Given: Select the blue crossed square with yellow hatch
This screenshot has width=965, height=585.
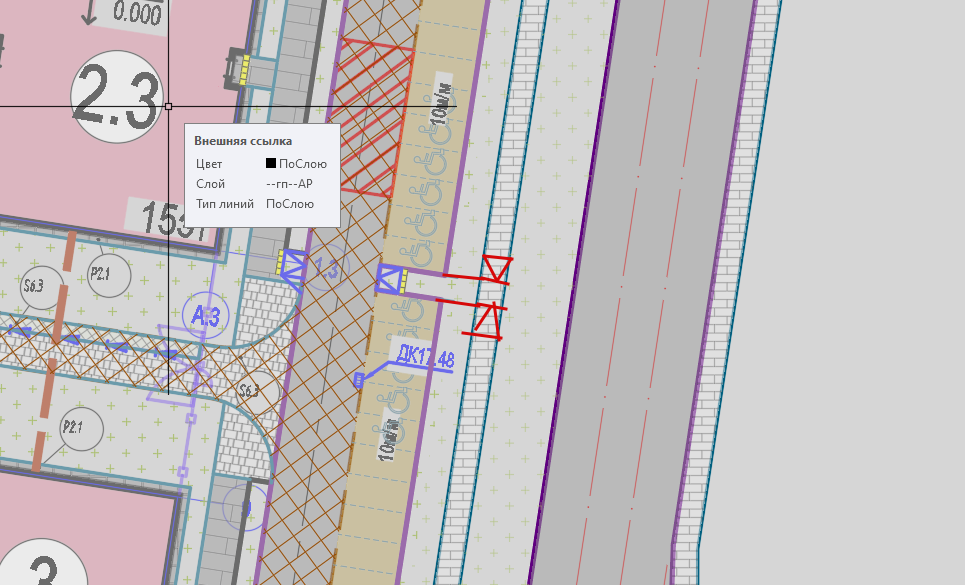Looking at the screenshot, I should tap(391, 280).
